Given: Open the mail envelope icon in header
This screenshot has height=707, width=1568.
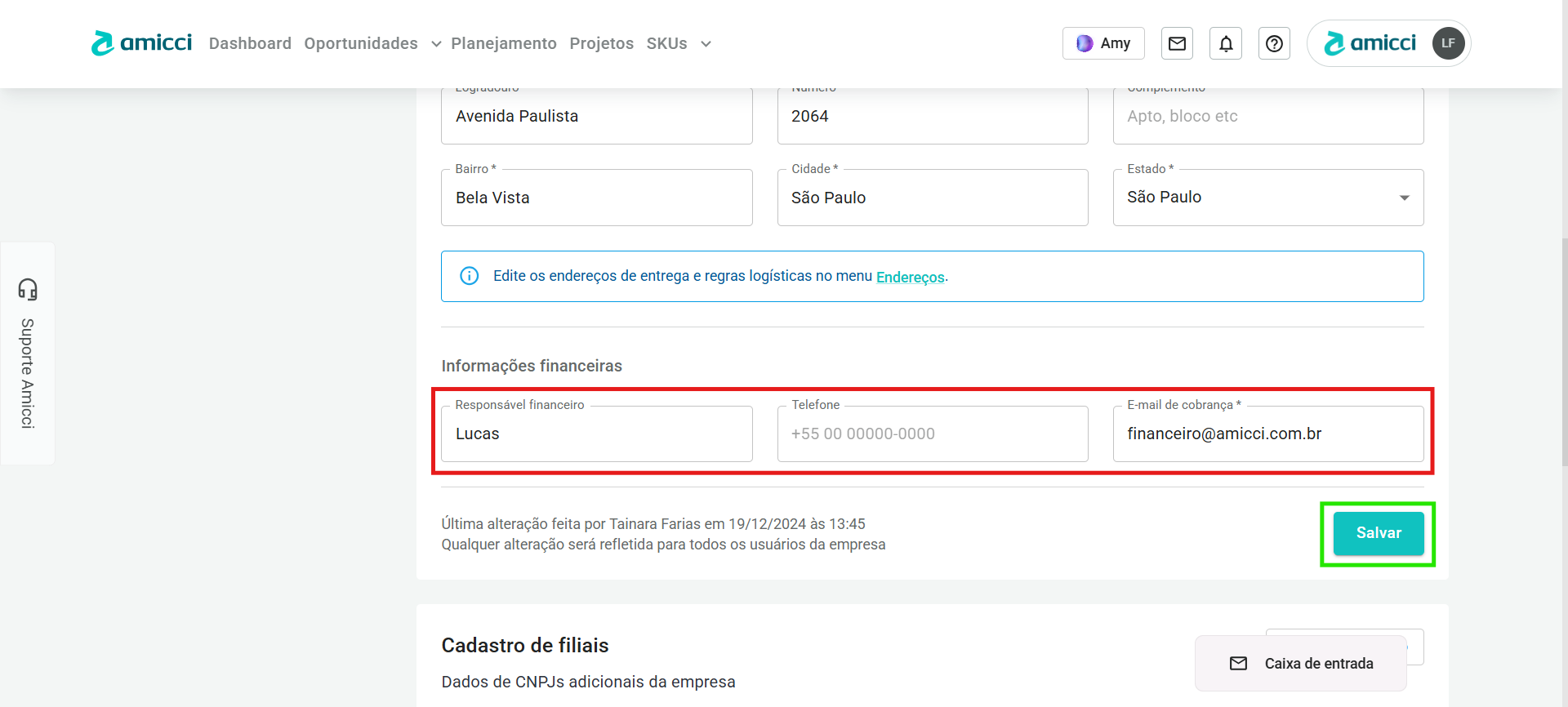Looking at the screenshot, I should coord(1177,43).
